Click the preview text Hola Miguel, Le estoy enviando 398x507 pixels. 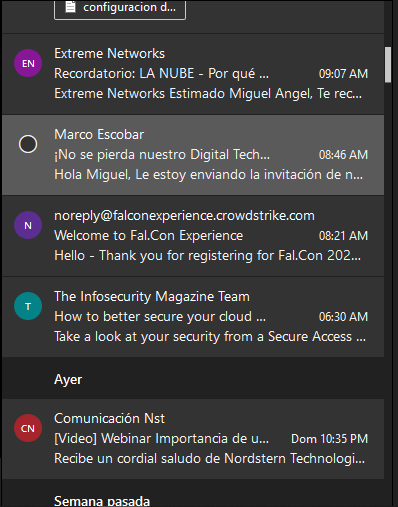[x=209, y=175]
